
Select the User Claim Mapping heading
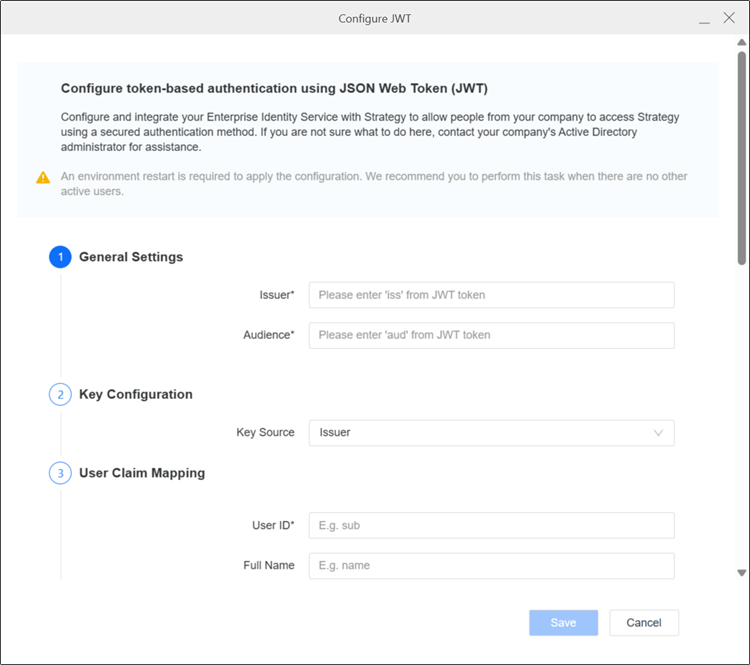click(x=142, y=473)
